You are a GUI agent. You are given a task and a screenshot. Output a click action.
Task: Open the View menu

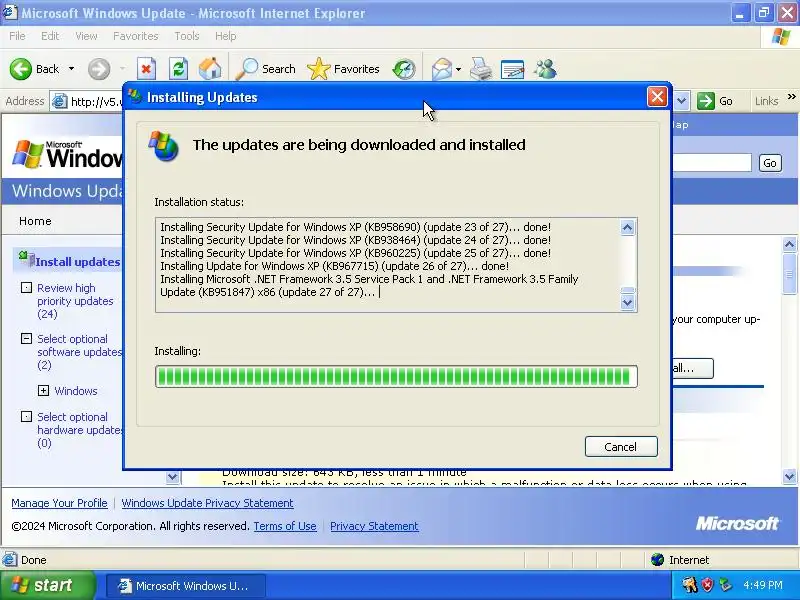click(86, 36)
